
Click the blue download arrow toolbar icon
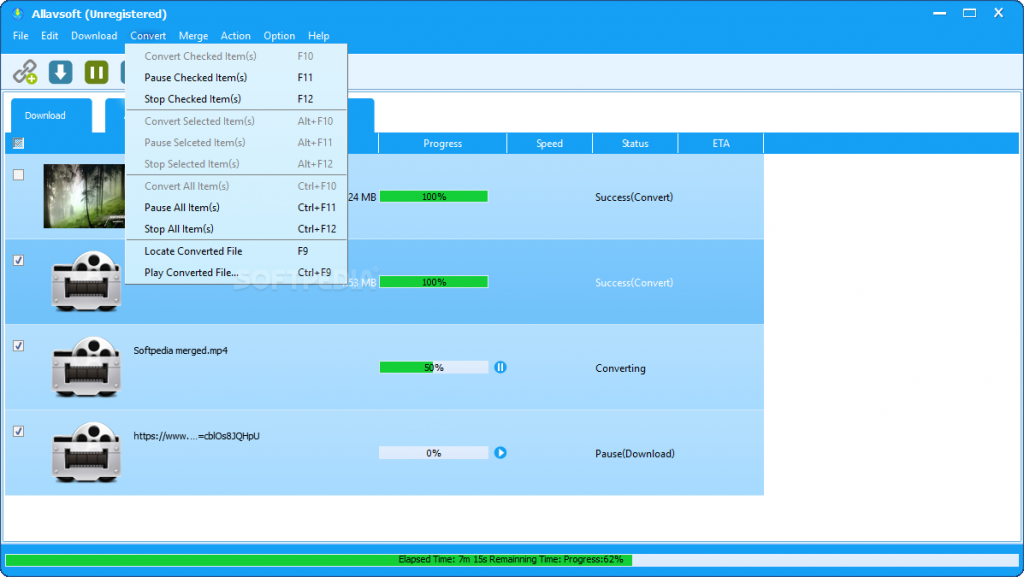(60, 72)
